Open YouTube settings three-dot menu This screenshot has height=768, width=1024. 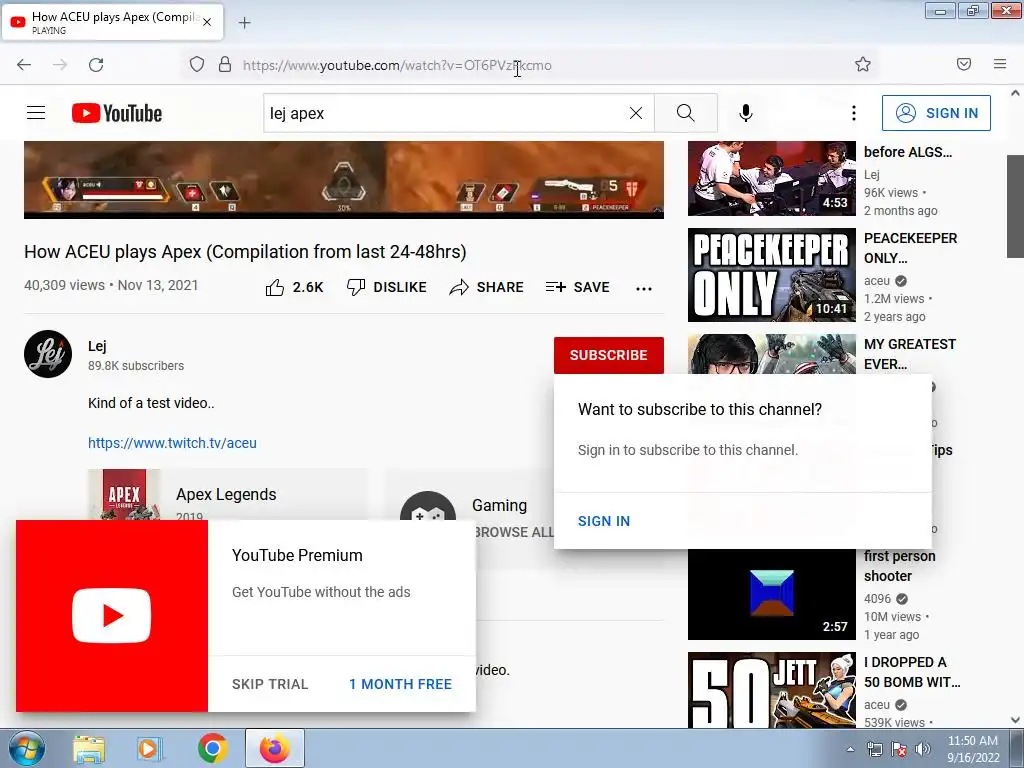[854, 113]
